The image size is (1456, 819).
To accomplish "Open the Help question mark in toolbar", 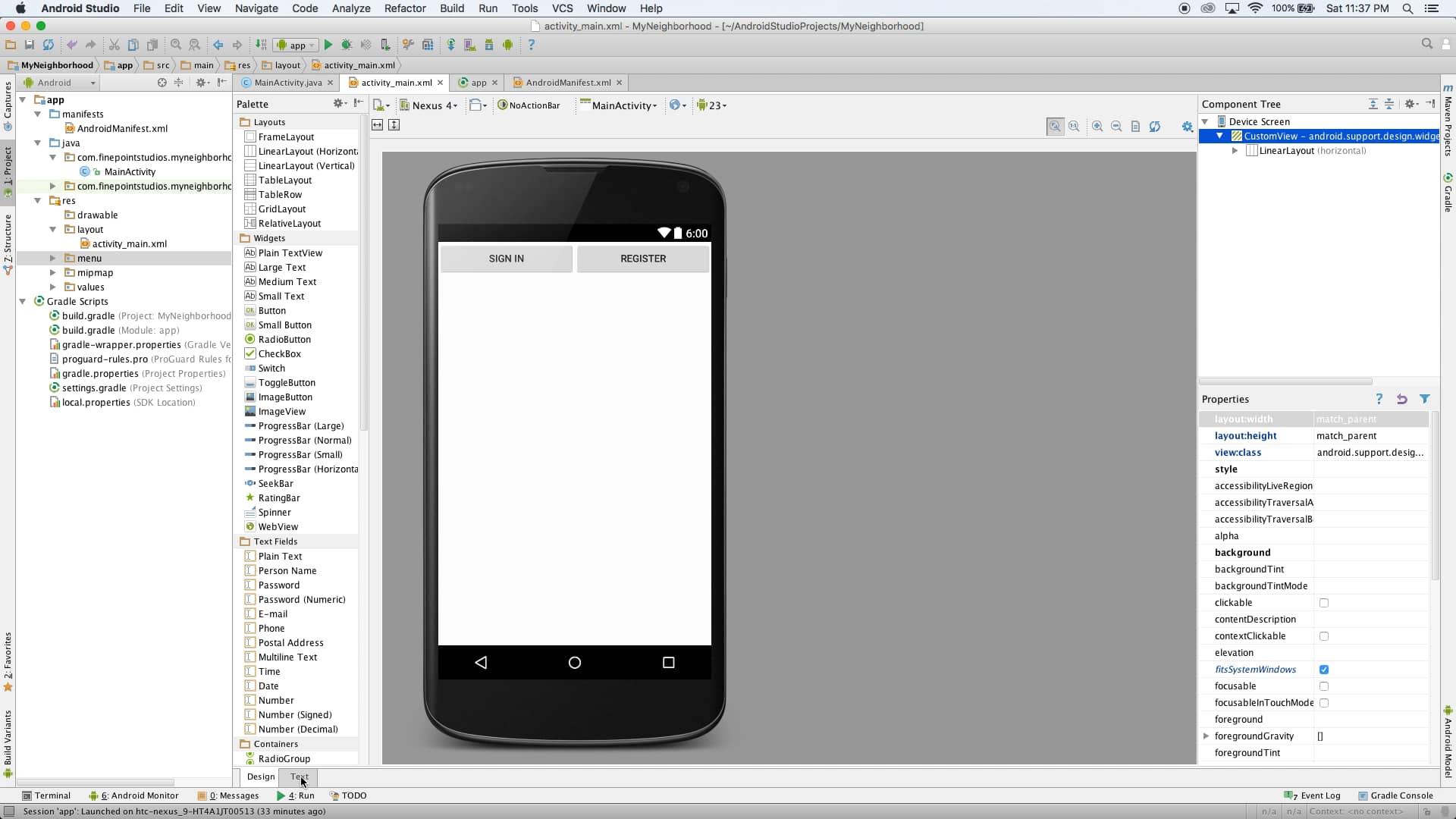I will click(531, 45).
